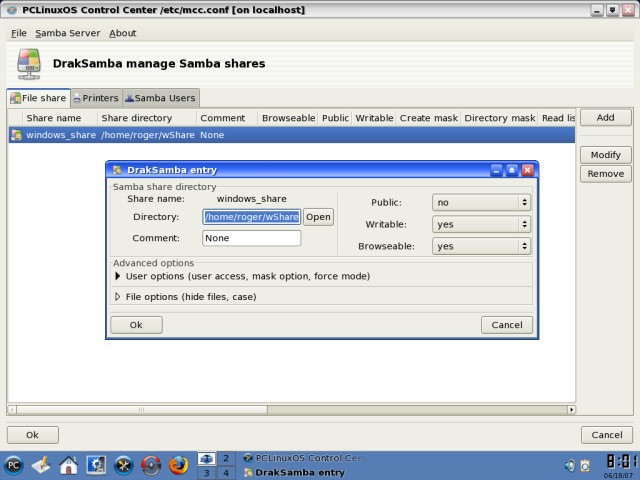The image size is (640, 480).
Task: Switch to virtual desktop 3
Action: pos(207,473)
